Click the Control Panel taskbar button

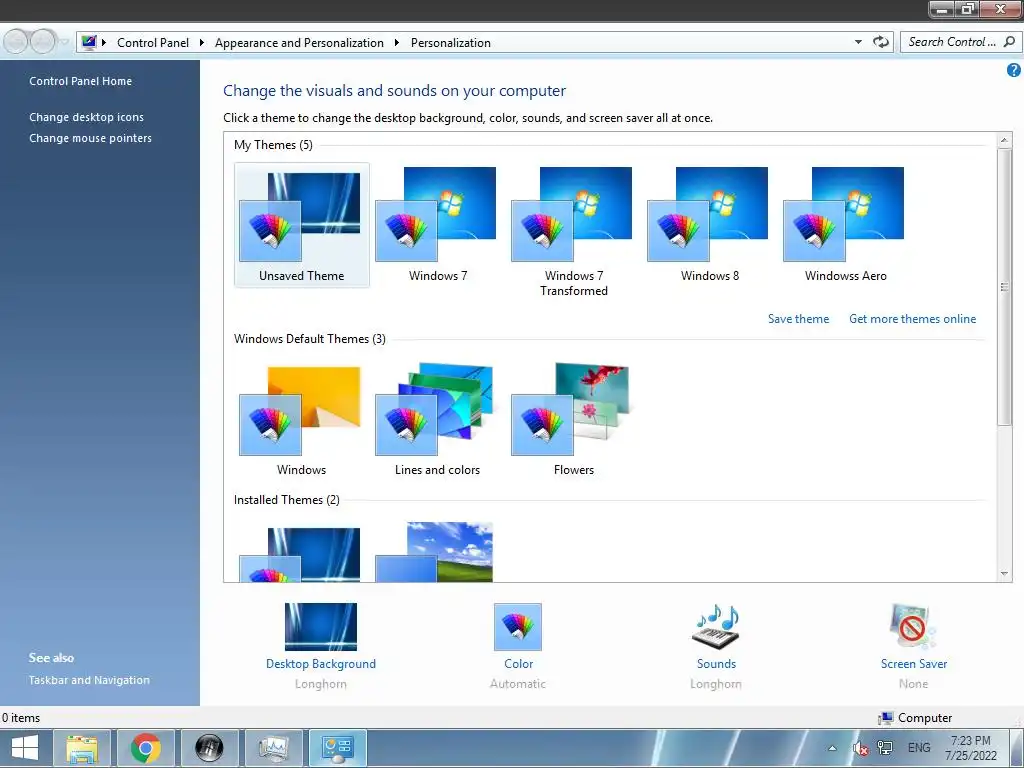tap(337, 748)
